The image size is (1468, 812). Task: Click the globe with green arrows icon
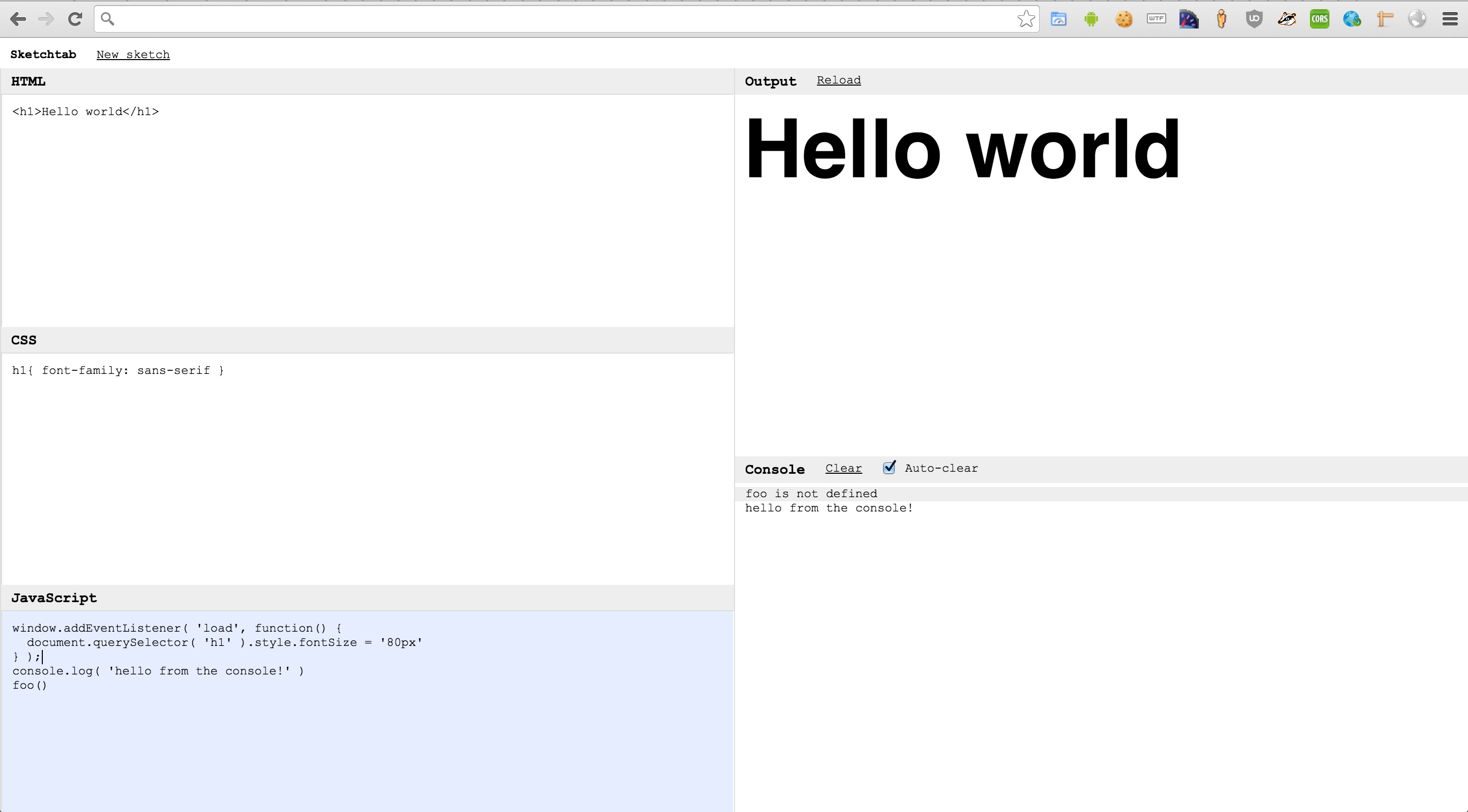coord(1352,19)
